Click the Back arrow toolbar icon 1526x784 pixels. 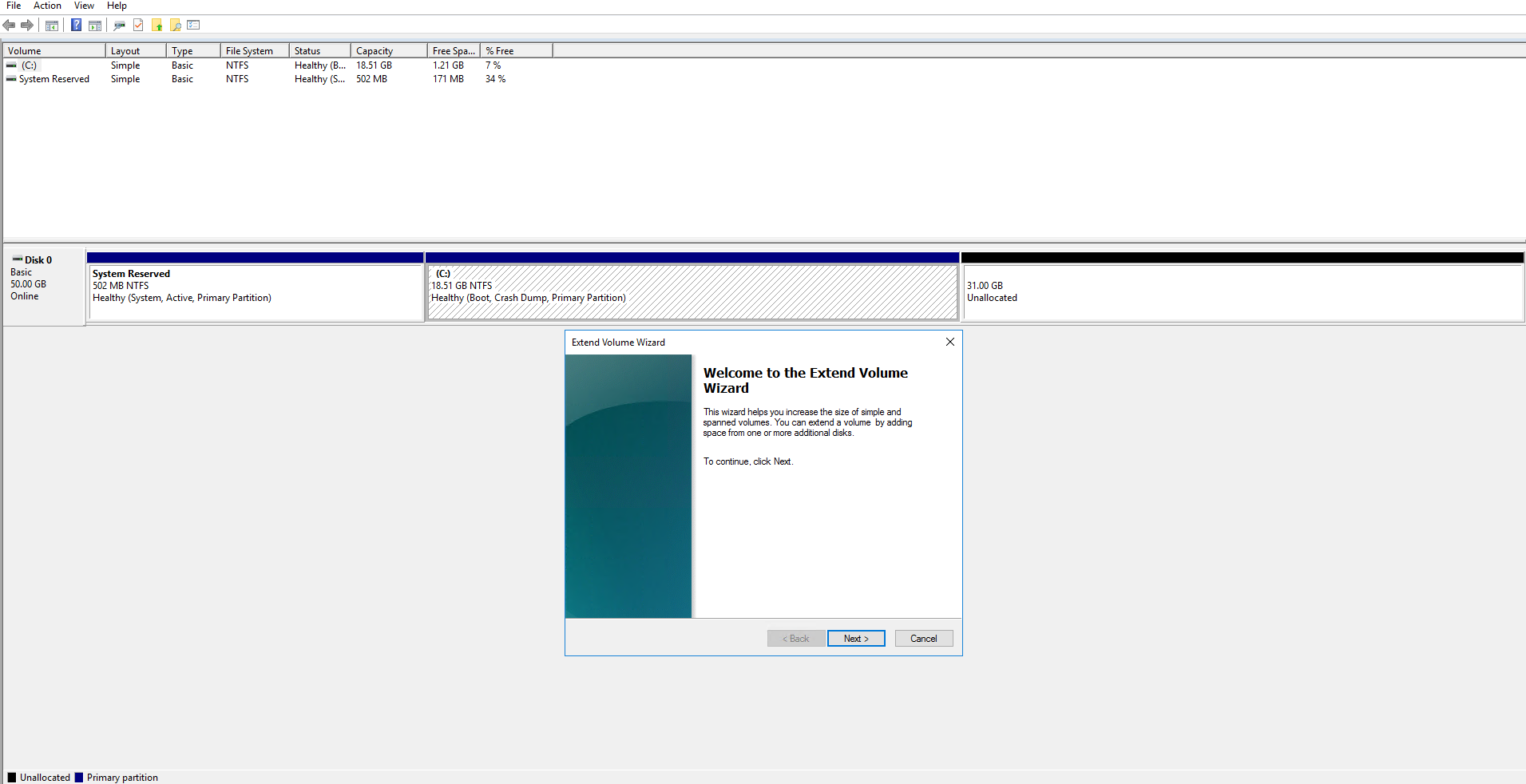pos(10,25)
